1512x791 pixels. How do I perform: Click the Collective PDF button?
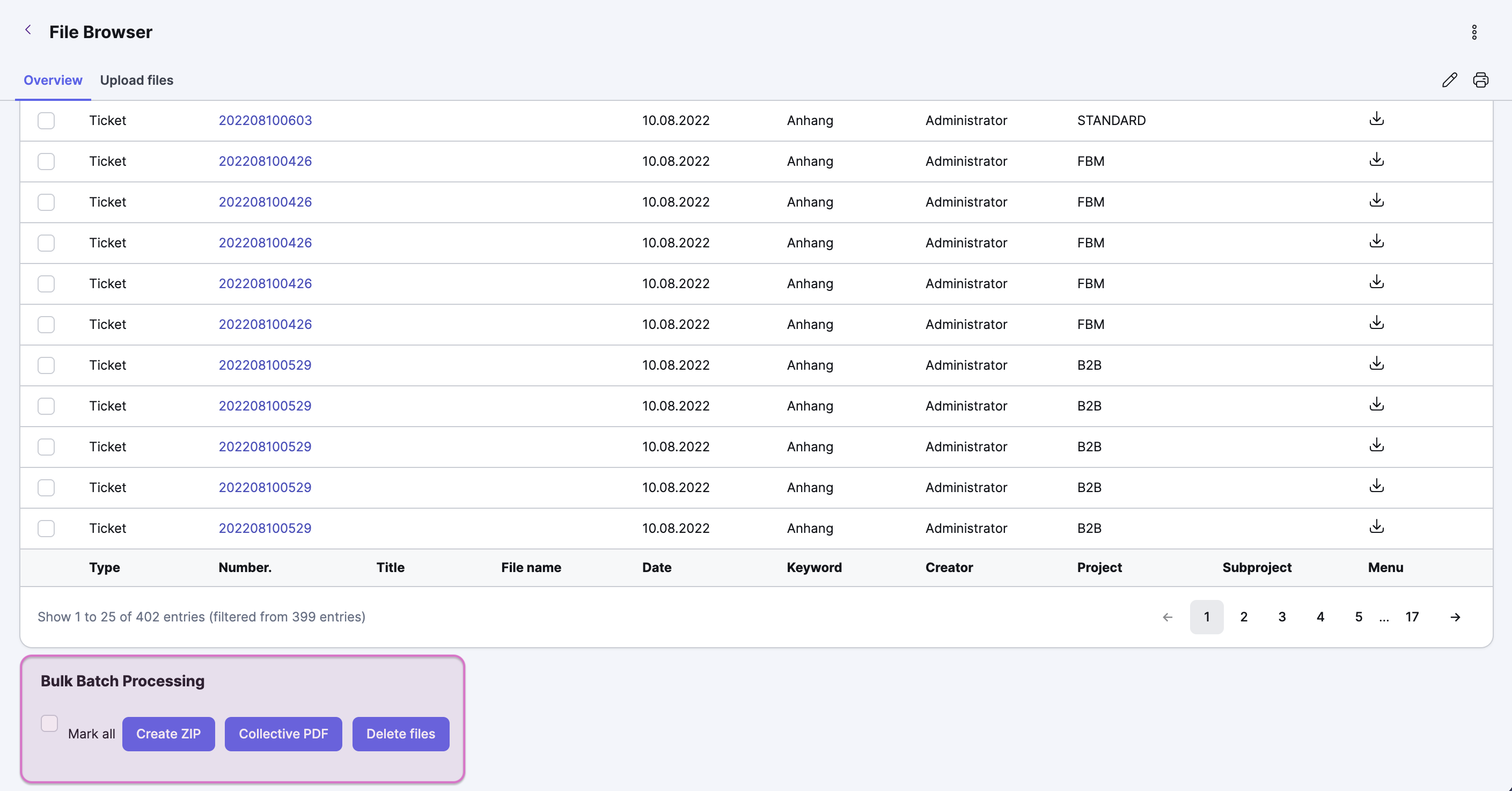click(283, 734)
